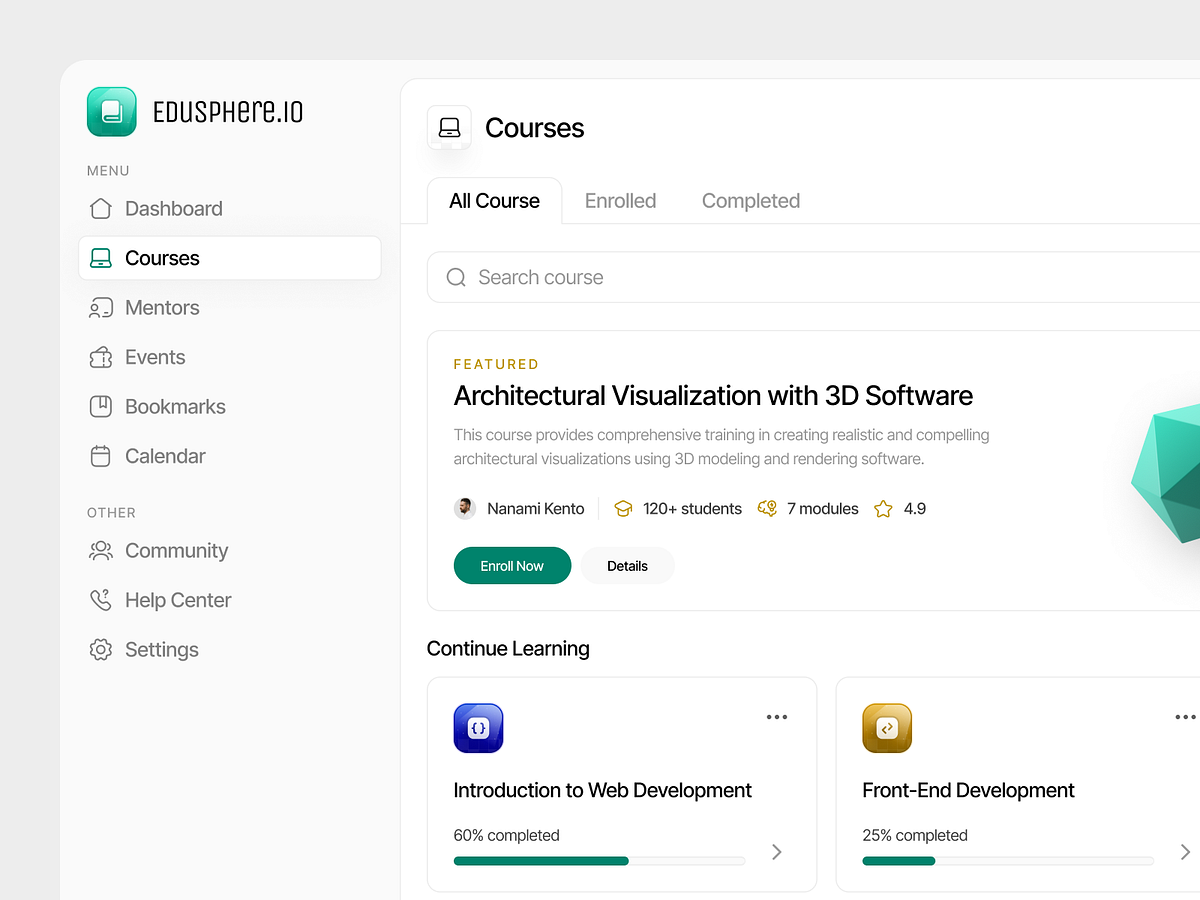Click the Enroll Now button

512,566
